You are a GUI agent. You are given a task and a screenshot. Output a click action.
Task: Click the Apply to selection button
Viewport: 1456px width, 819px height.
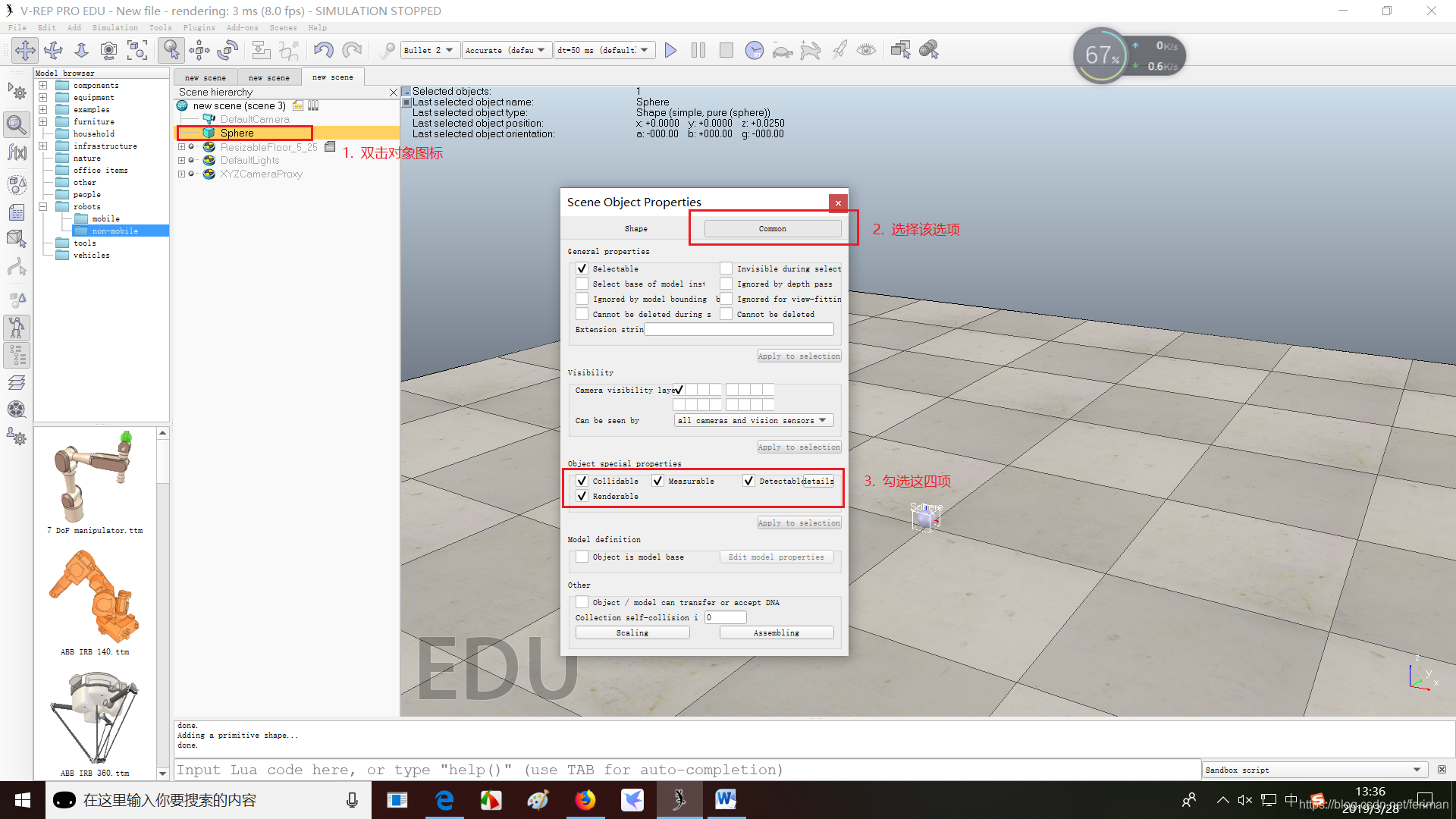coord(798,523)
